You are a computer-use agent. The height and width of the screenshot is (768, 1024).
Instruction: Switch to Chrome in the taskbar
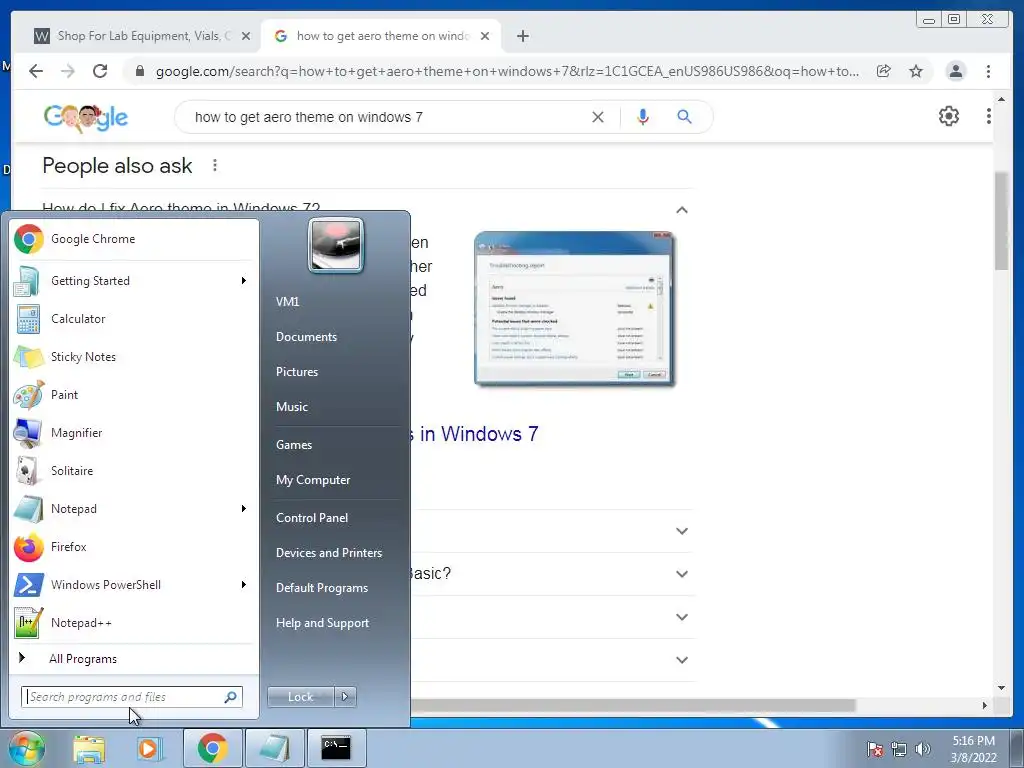pyautogui.click(x=212, y=748)
